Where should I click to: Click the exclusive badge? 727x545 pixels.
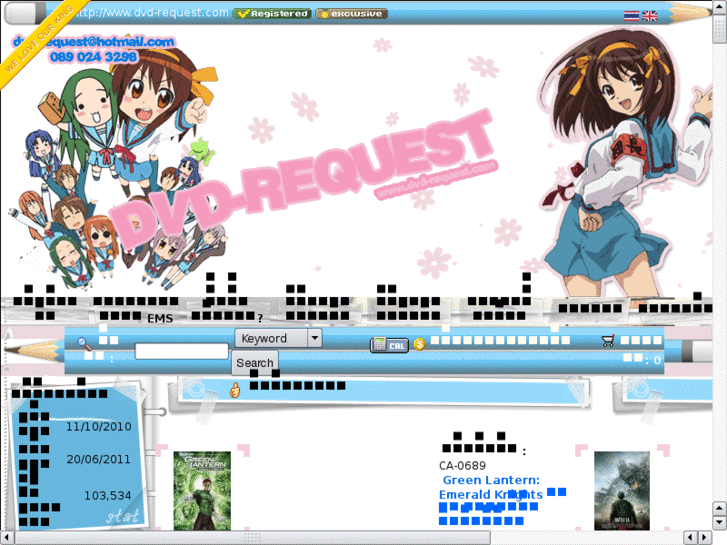coord(351,13)
